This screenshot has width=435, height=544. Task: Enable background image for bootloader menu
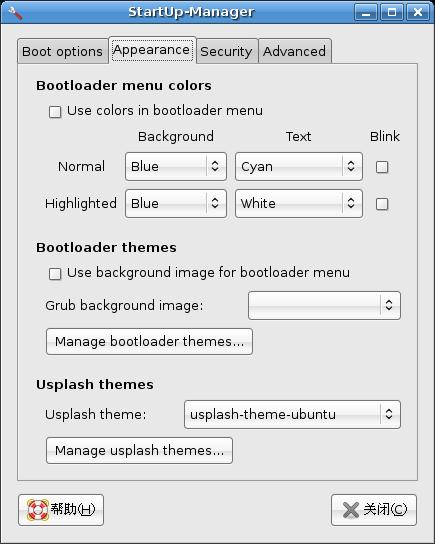55,273
